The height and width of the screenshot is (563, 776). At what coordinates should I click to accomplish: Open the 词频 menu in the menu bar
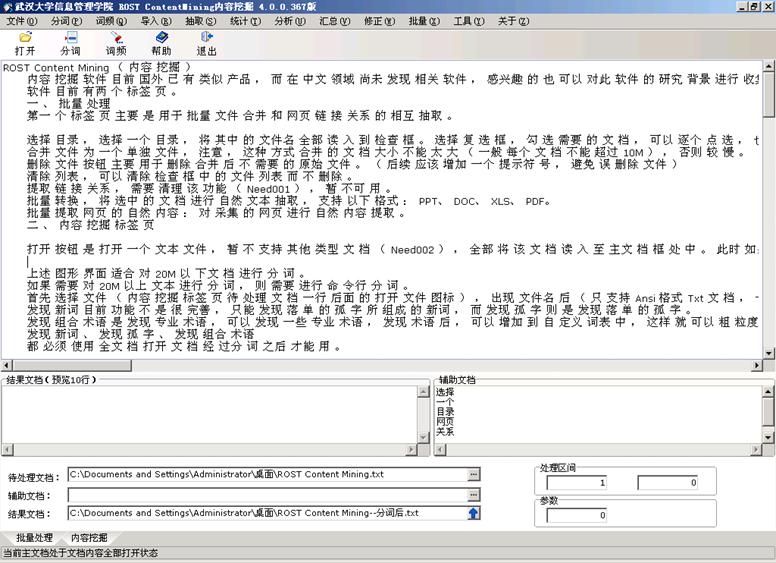(111, 21)
